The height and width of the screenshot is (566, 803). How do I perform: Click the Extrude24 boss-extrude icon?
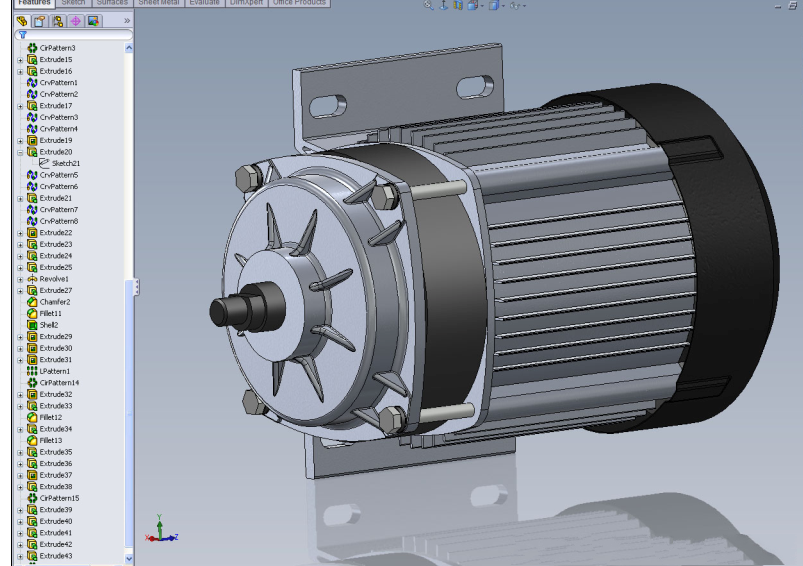click(32, 256)
